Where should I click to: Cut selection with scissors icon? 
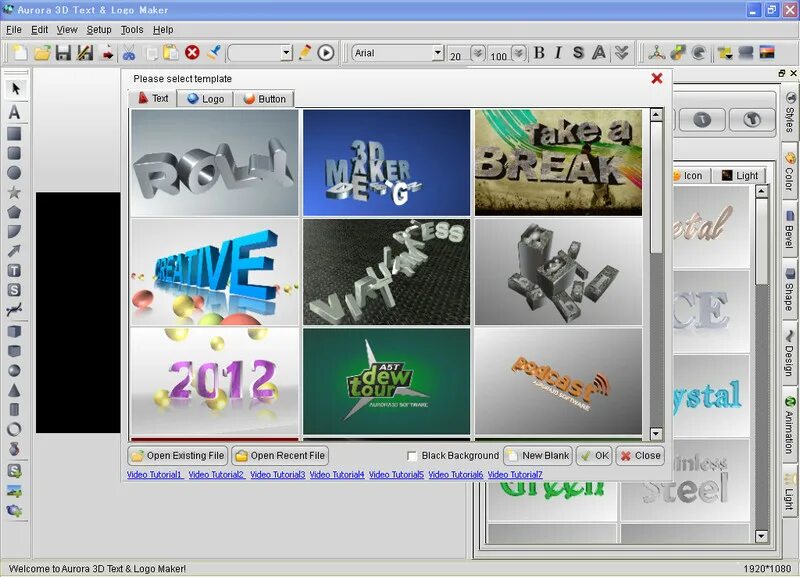coord(129,53)
